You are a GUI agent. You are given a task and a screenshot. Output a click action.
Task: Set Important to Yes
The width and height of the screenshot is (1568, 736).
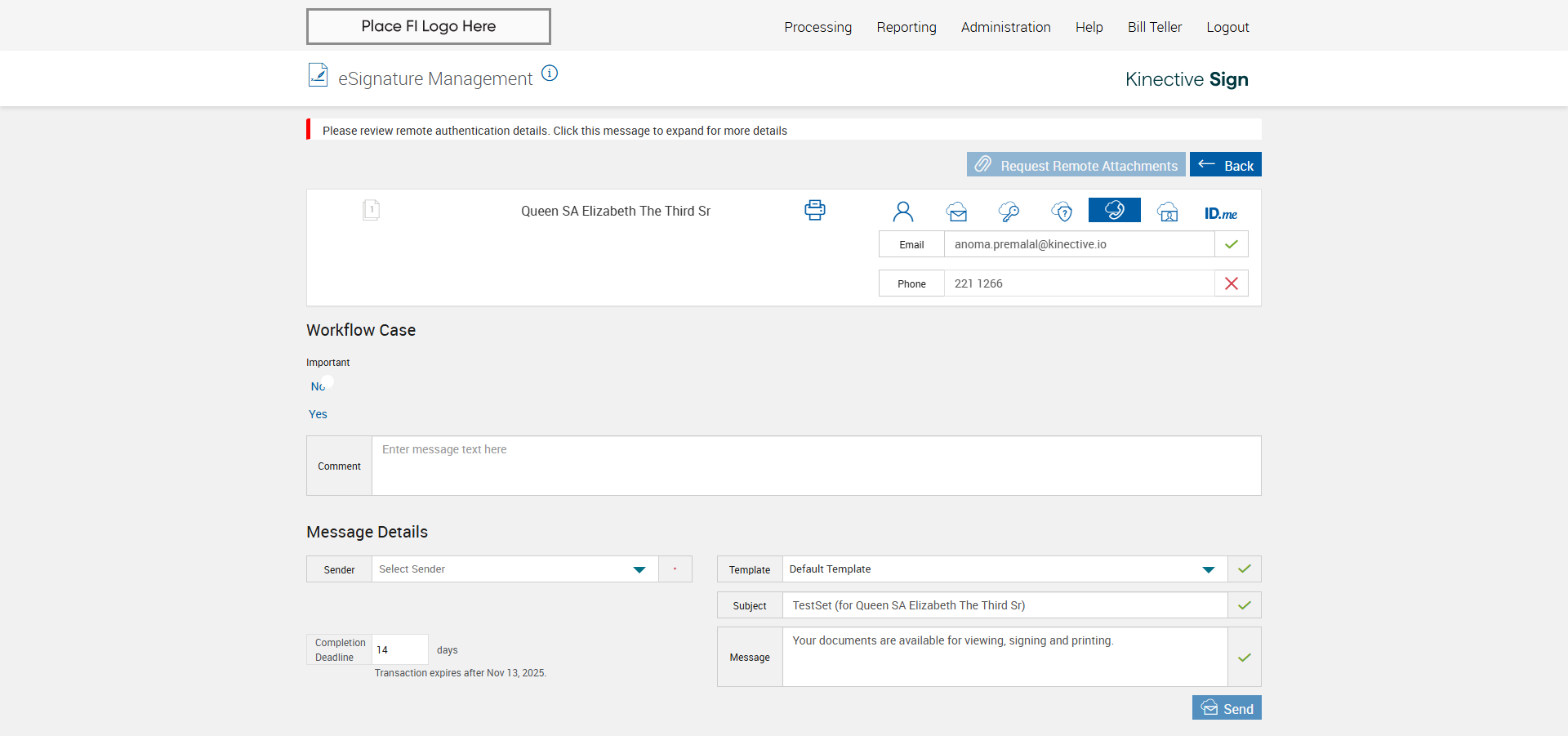tap(318, 414)
